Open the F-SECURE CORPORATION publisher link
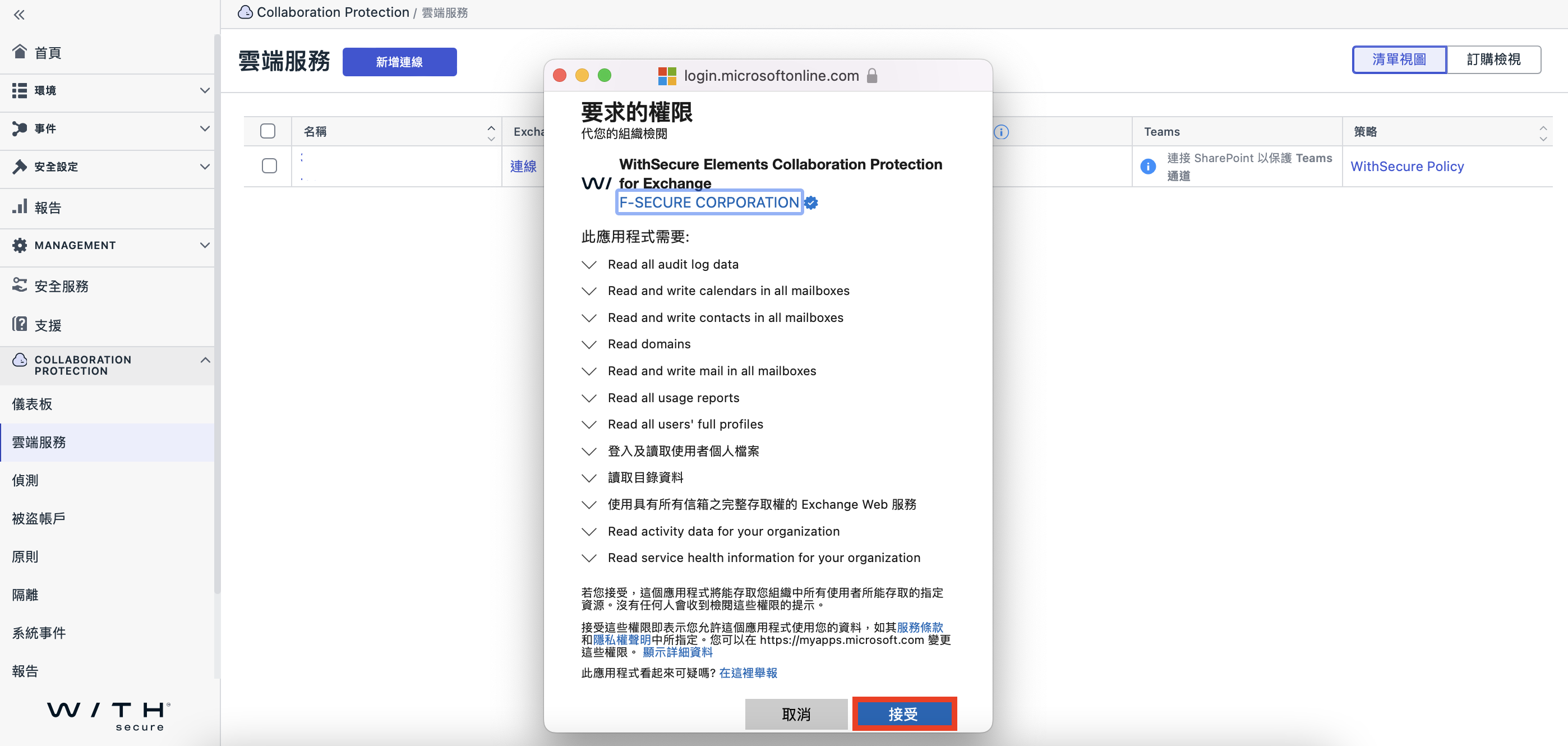Viewport: 1568px width, 746px height. pos(709,202)
